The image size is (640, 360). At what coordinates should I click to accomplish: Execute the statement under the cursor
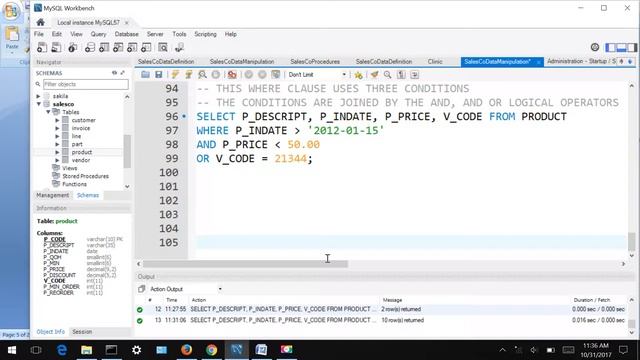(189, 75)
